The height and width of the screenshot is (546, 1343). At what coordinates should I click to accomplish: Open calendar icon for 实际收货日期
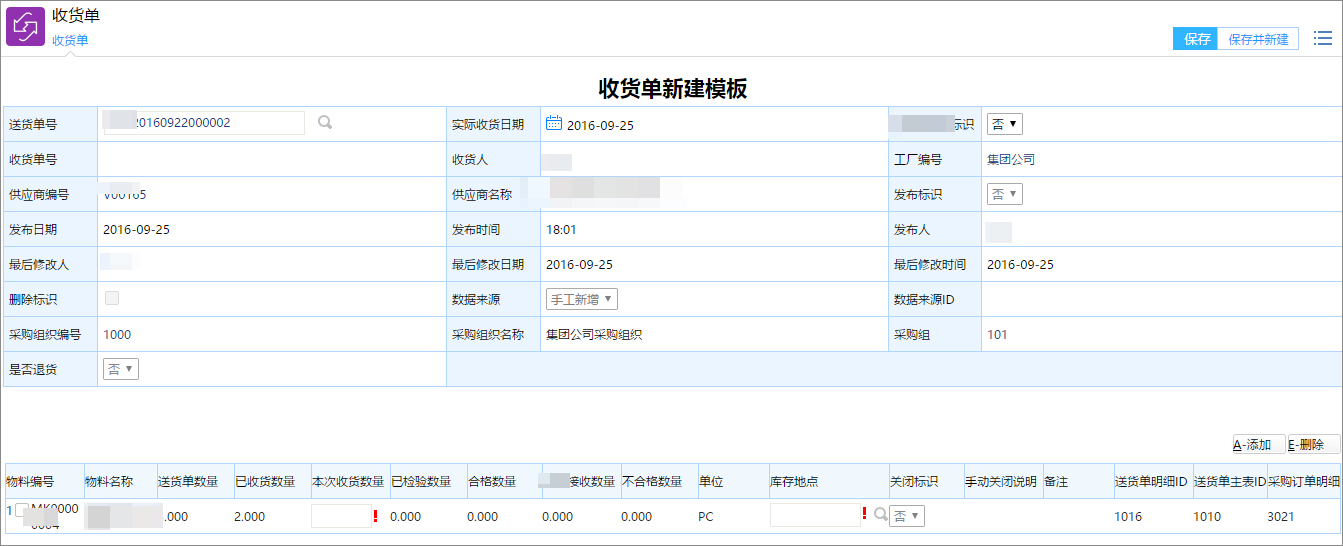coord(554,123)
